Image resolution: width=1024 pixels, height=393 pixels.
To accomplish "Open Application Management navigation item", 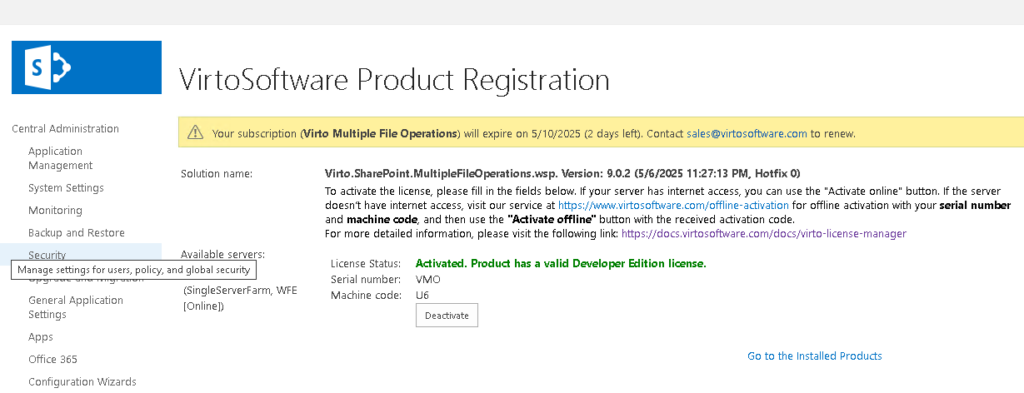I will click(x=60, y=158).
